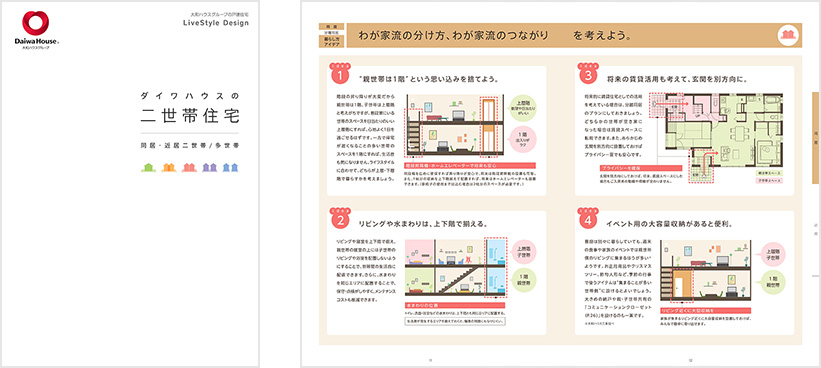
Task: Click heading 将来の賃貸活用も考えて、玄関を別方向に。
Action: click(x=677, y=80)
